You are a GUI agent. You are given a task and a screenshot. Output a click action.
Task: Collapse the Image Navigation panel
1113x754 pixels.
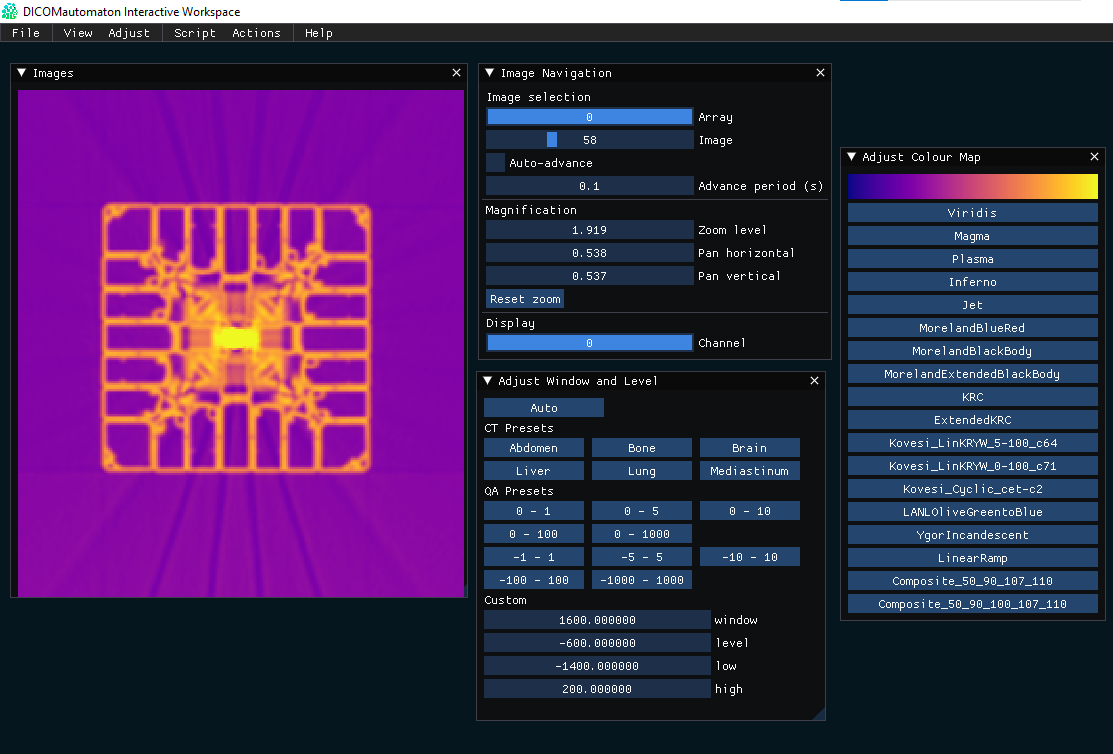tap(490, 73)
